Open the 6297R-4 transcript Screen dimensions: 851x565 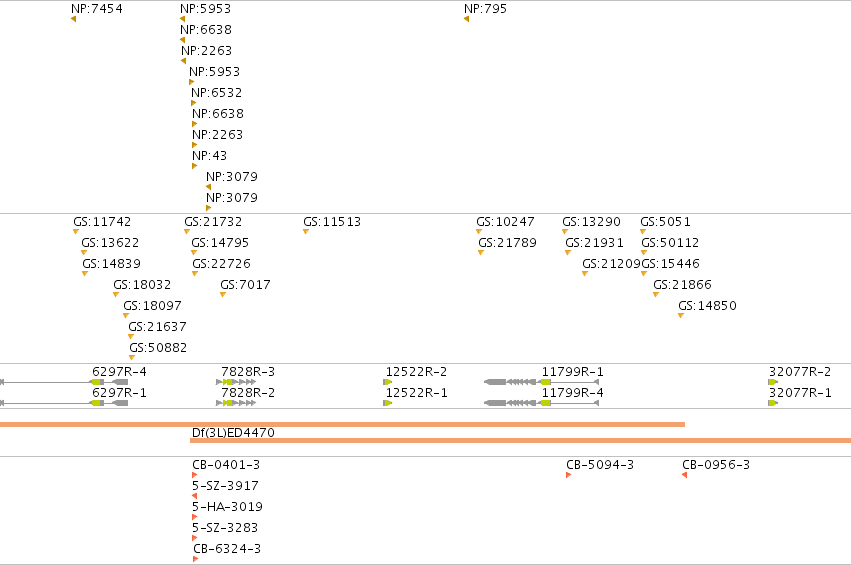tap(64, 382)
